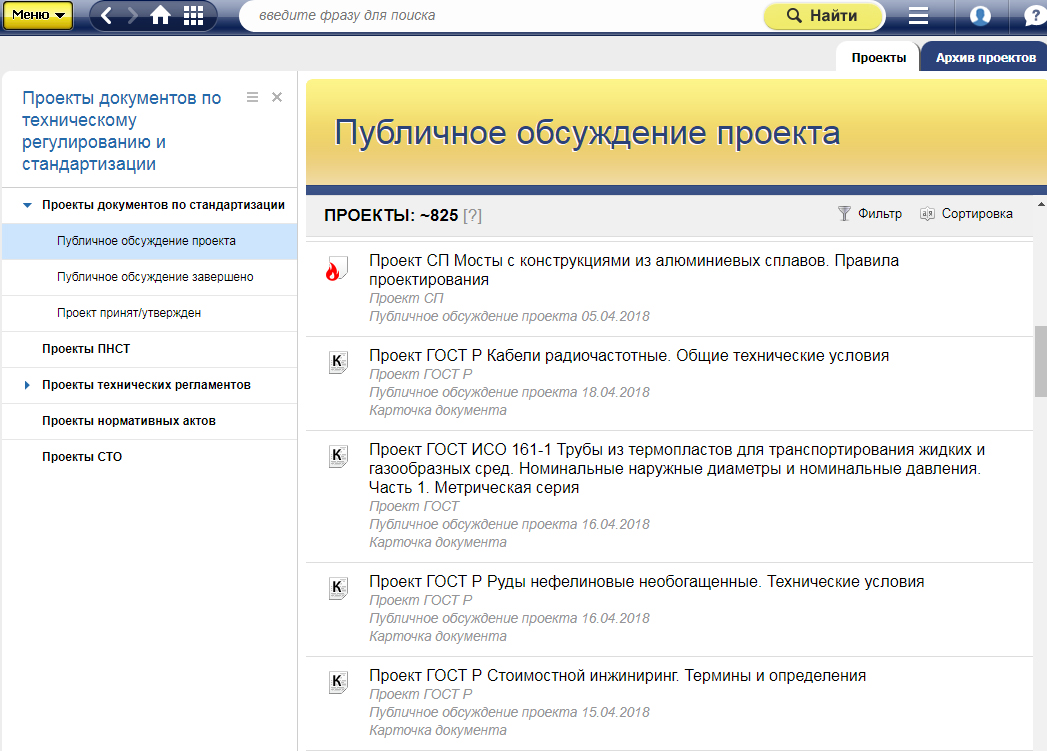Go back using the left arrow
This screenshot has height=751, width=1047.
tap(107, 15)
